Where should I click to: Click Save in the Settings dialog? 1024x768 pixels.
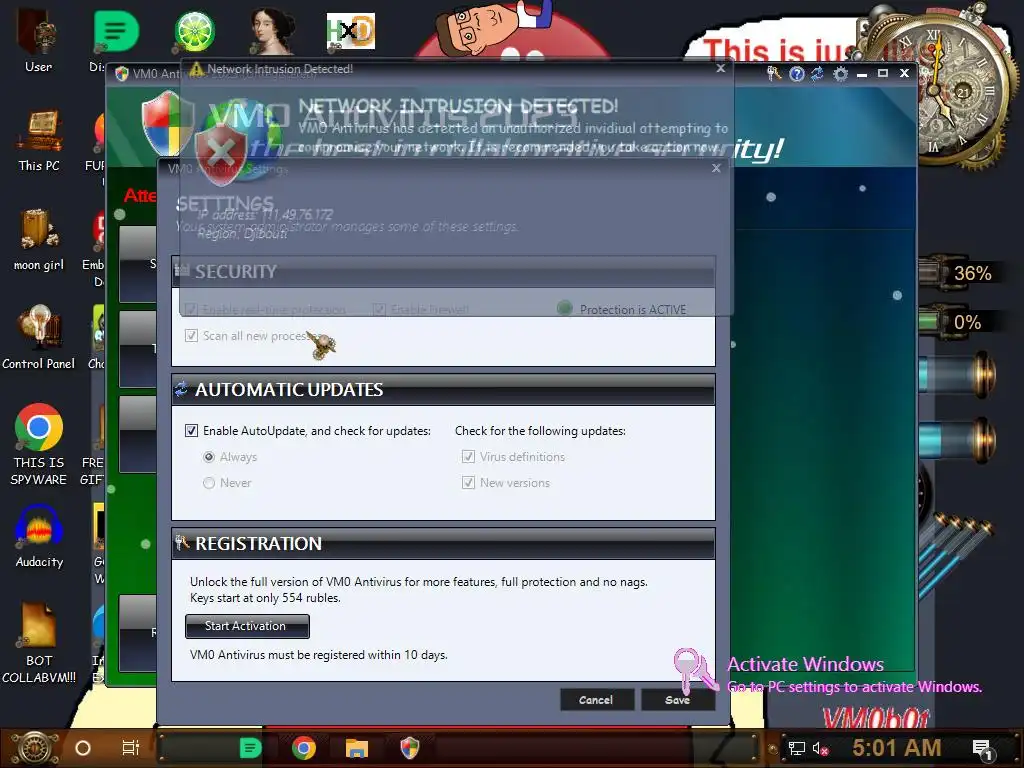(677, 699)
